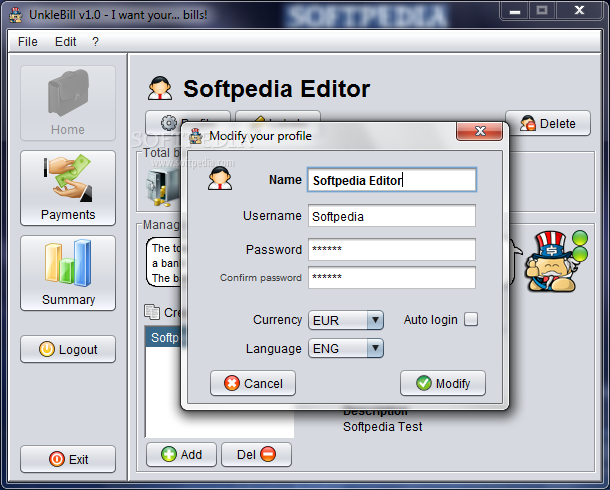Image resolution: width=610 pixels, height=490 pixels.
Task: Select the Softp... entry in accounts list
Action: (x=165, y=338)
